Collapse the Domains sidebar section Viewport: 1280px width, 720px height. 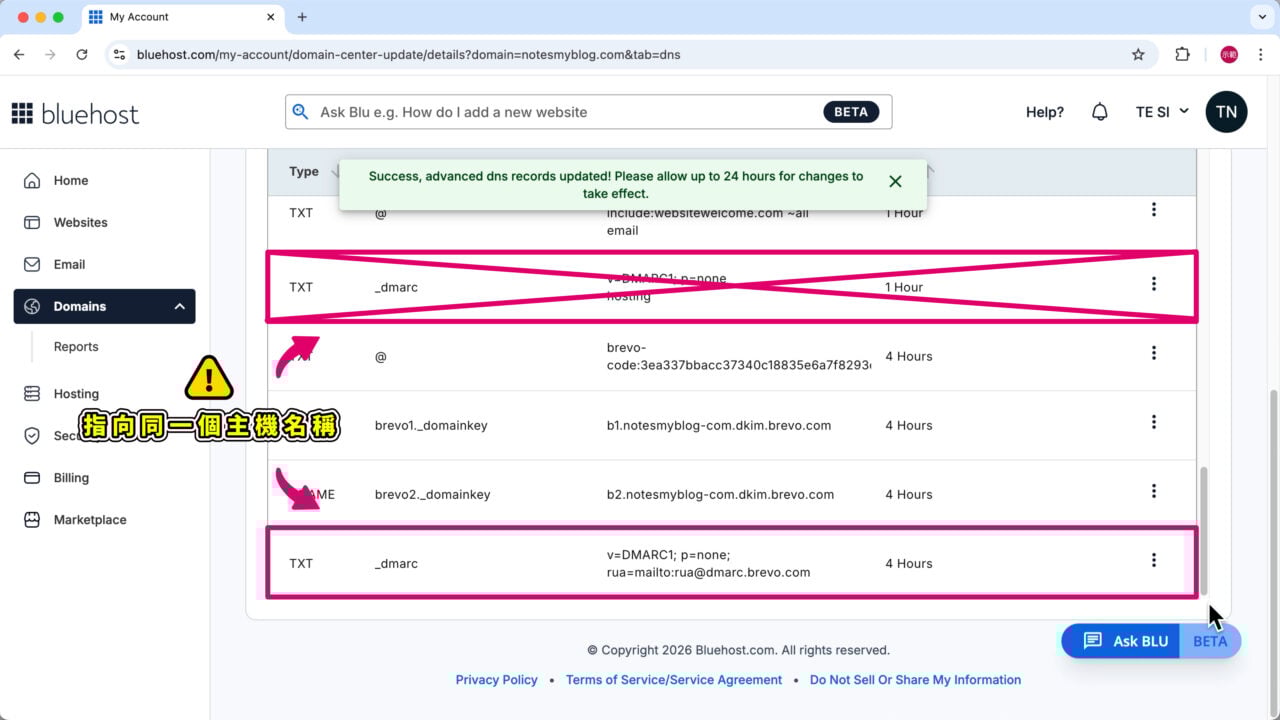[180, 307]
